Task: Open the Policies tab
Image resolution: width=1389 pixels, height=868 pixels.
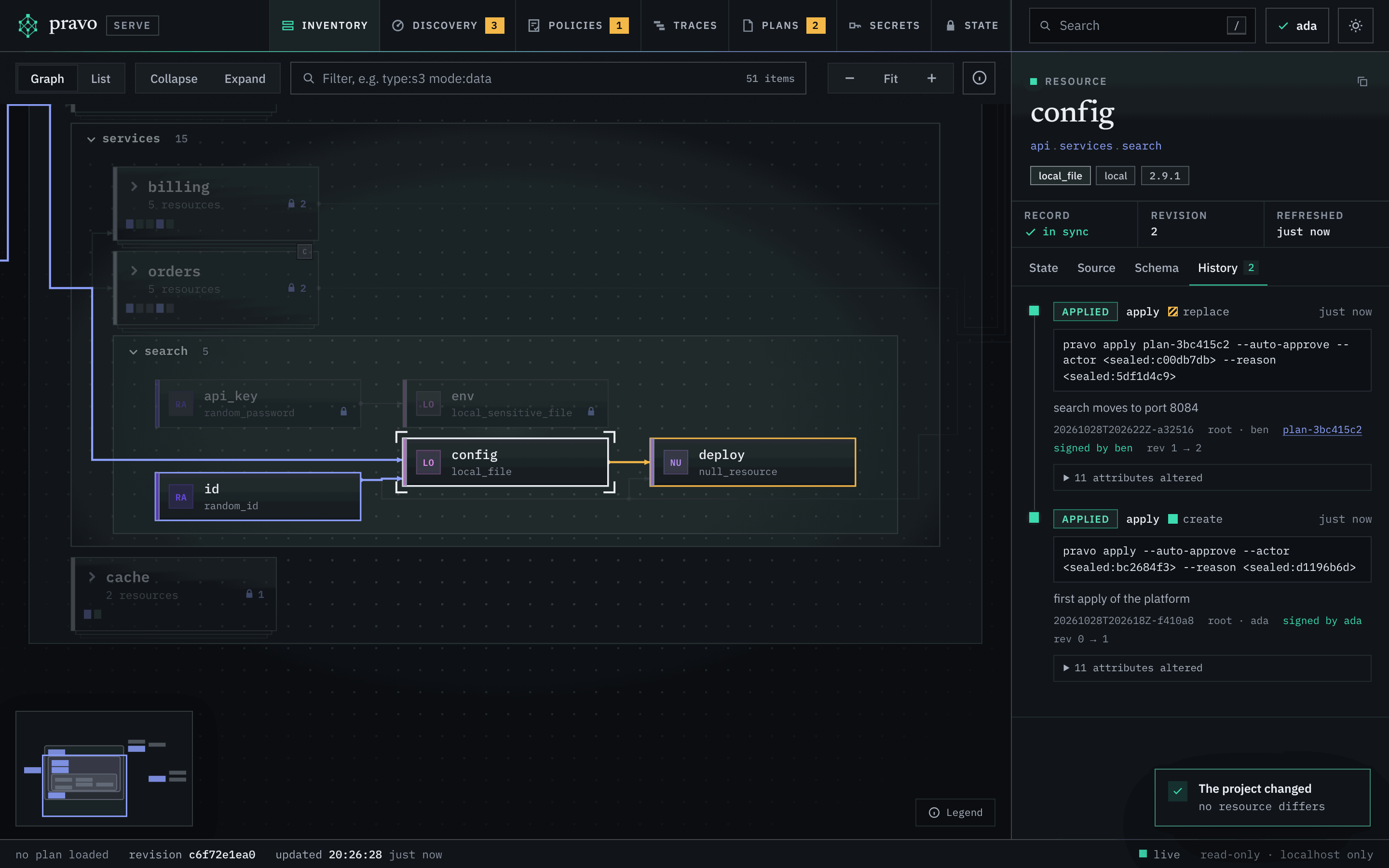Action: pos(578,25)
